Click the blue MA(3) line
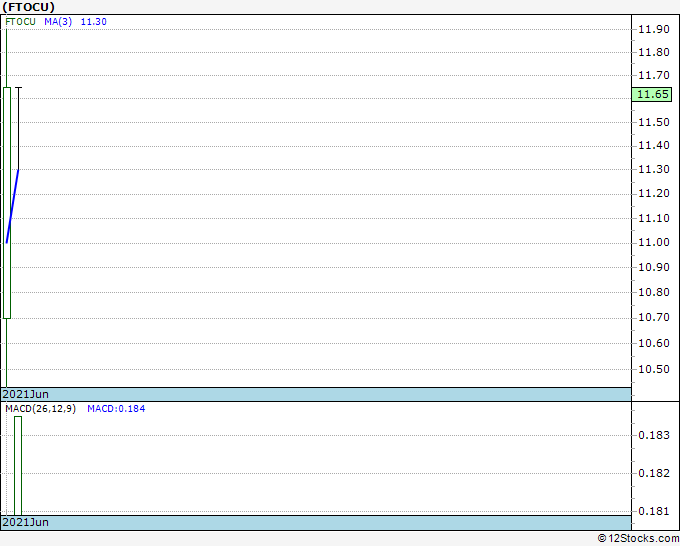This screenshot has height=546, width=680. click(x=12, y=206)
